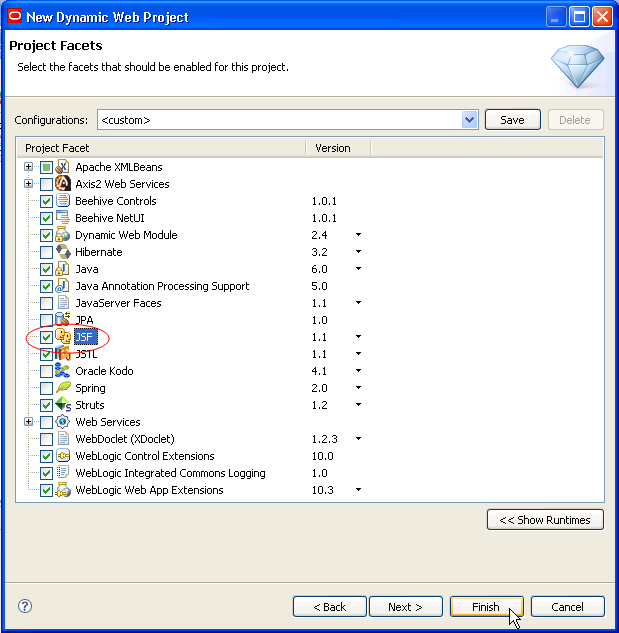619x633 pixels.
Task: Click the Project Facet column header
Action: tap(162, 148)
